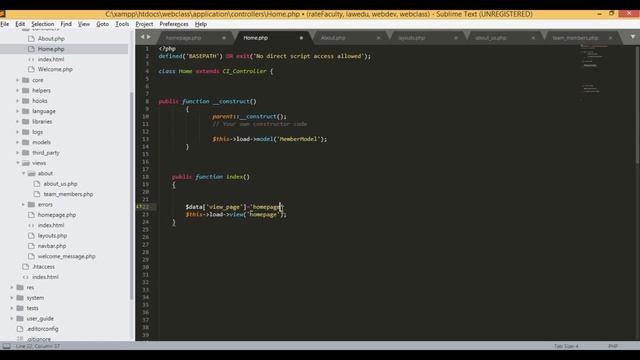Expand the core folder
The image size is (640, 360).
point(18,80)
